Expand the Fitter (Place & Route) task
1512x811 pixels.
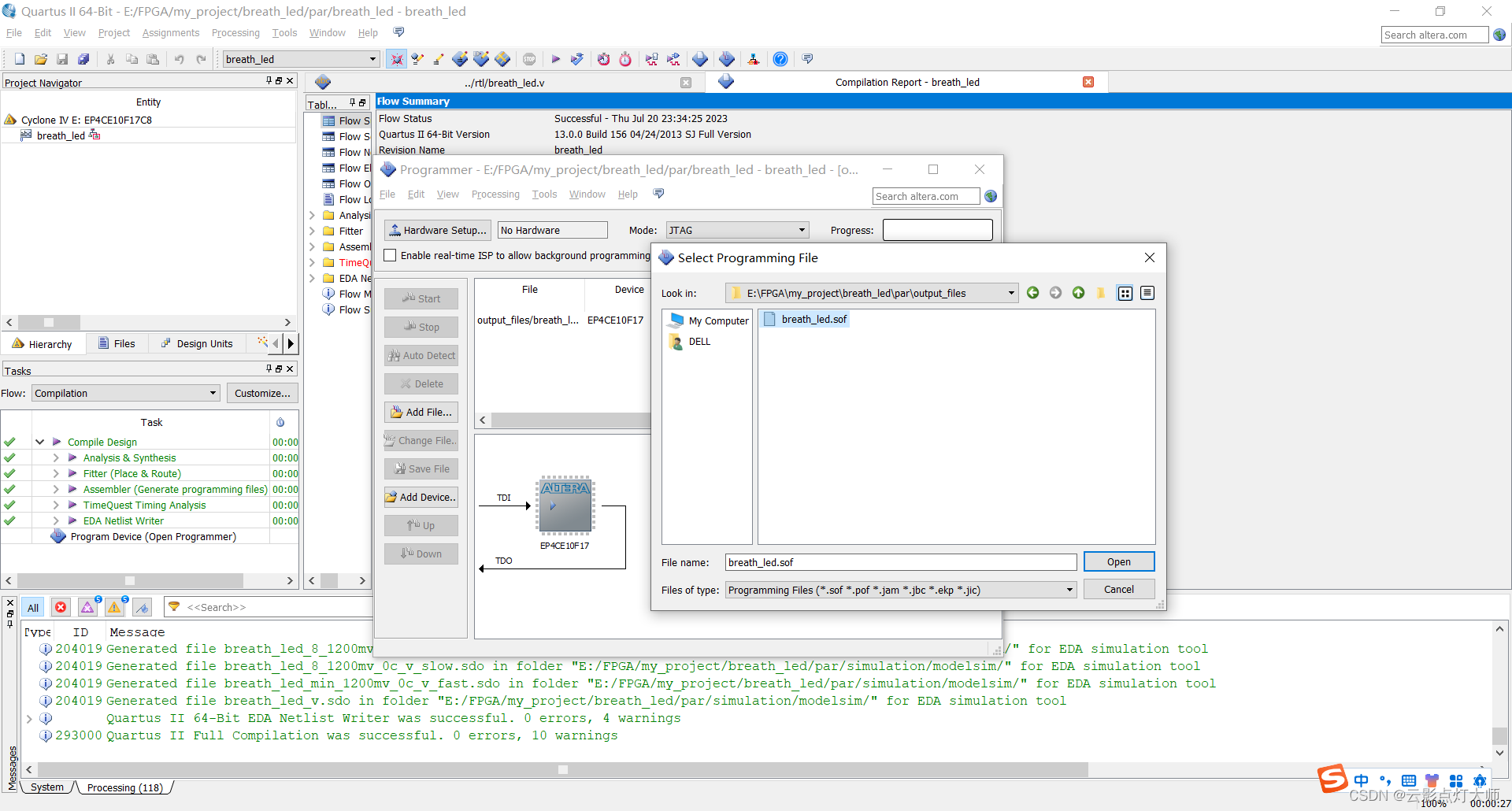pos(56,473)
